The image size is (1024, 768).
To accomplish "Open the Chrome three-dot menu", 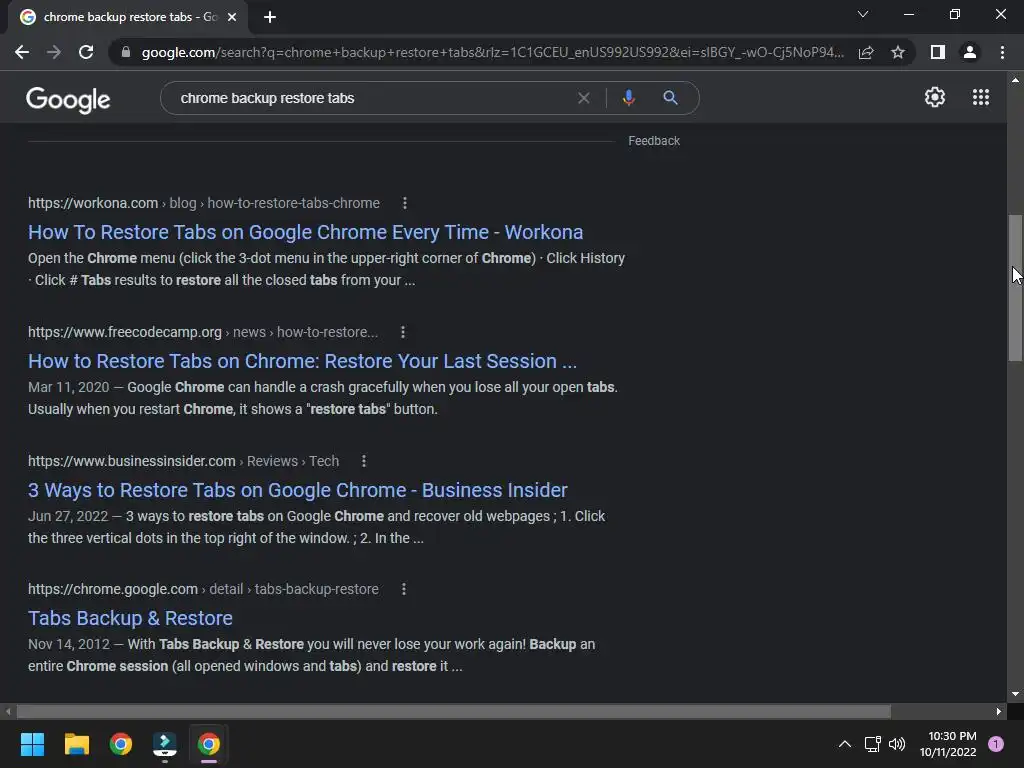I will pyautogui.click(x=1002, y=52).
